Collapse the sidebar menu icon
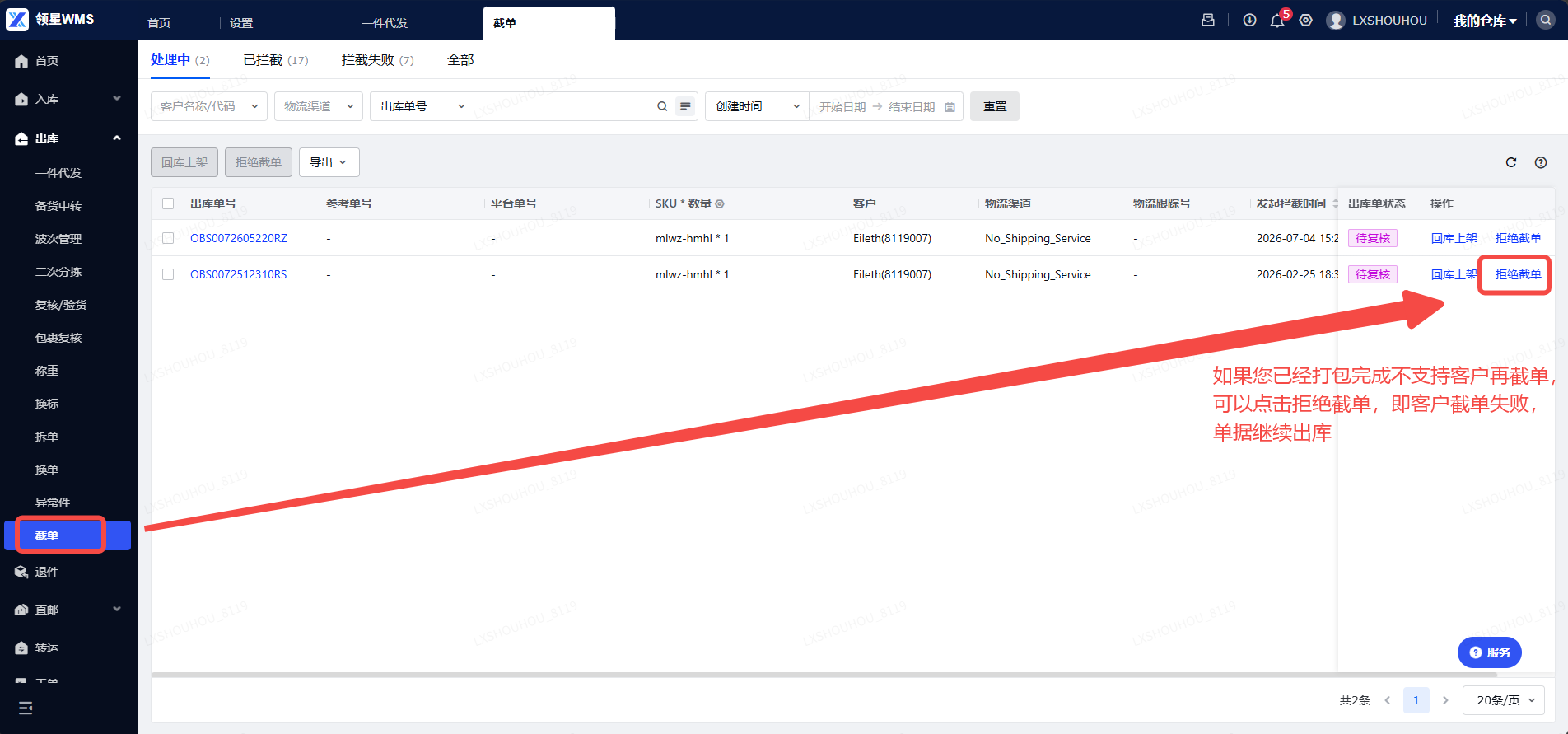Viewport: 1568px width, 734px height. pos(26,708)
